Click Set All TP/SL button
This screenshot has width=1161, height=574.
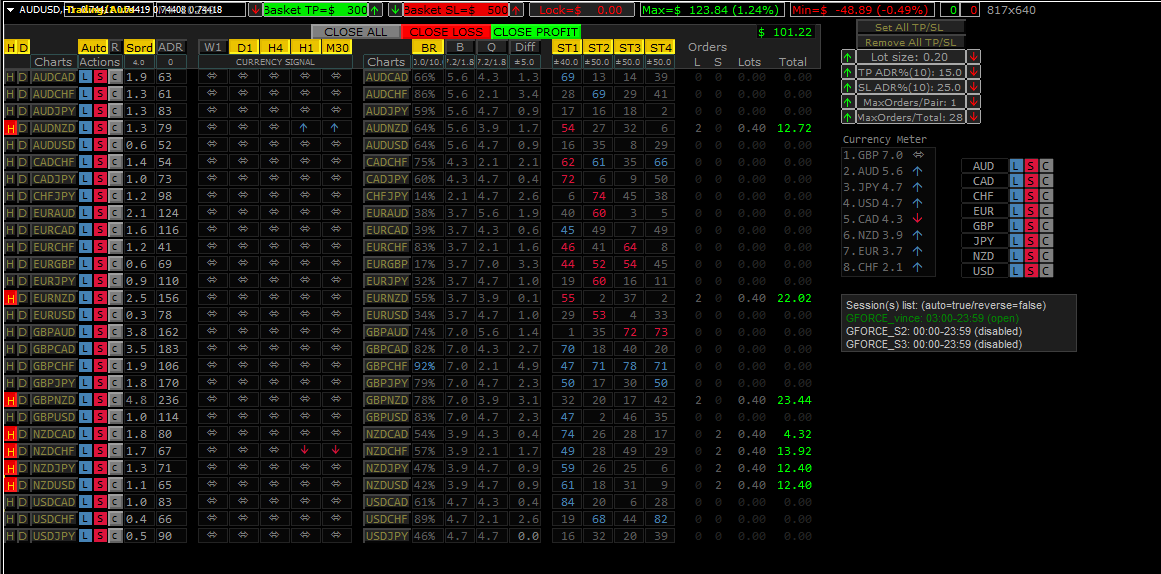[910, 27]
